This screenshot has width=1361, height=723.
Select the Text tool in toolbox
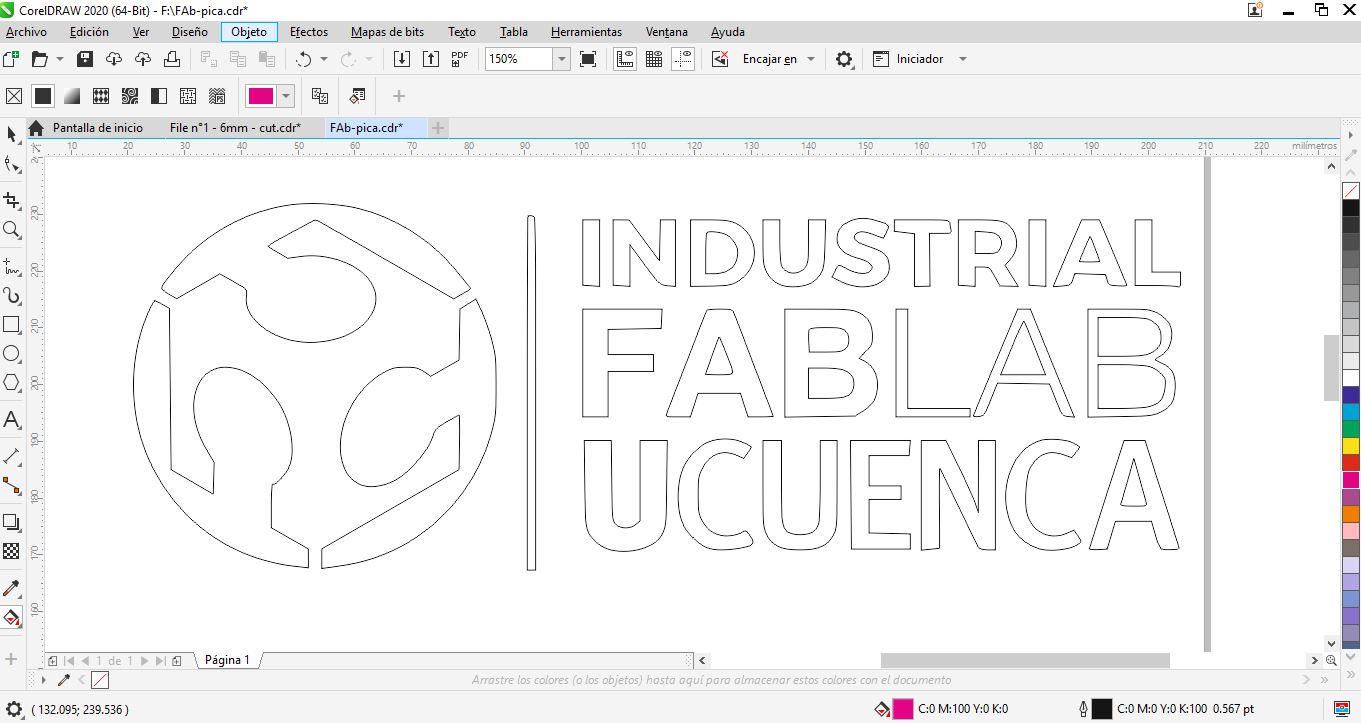12,419
